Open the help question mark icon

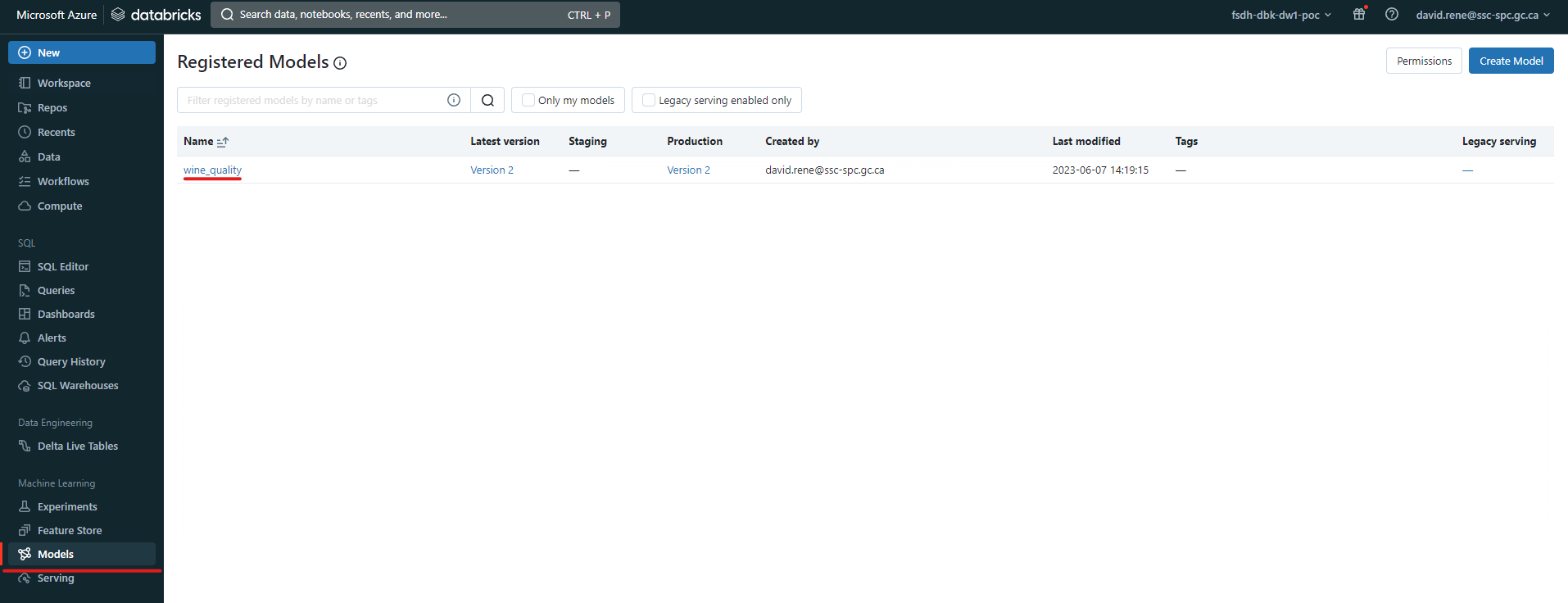1391,14
